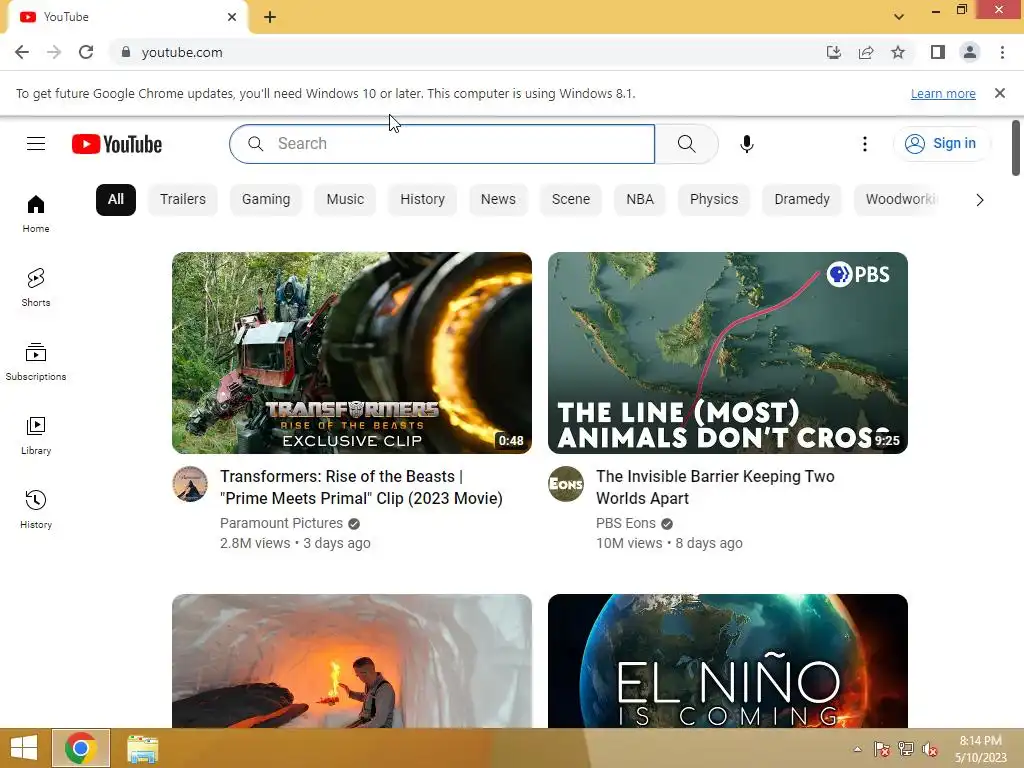The width and height of the screenshot is (1024, 768).
Task: Open the tab search dropdown arrow
Action: 899,17
